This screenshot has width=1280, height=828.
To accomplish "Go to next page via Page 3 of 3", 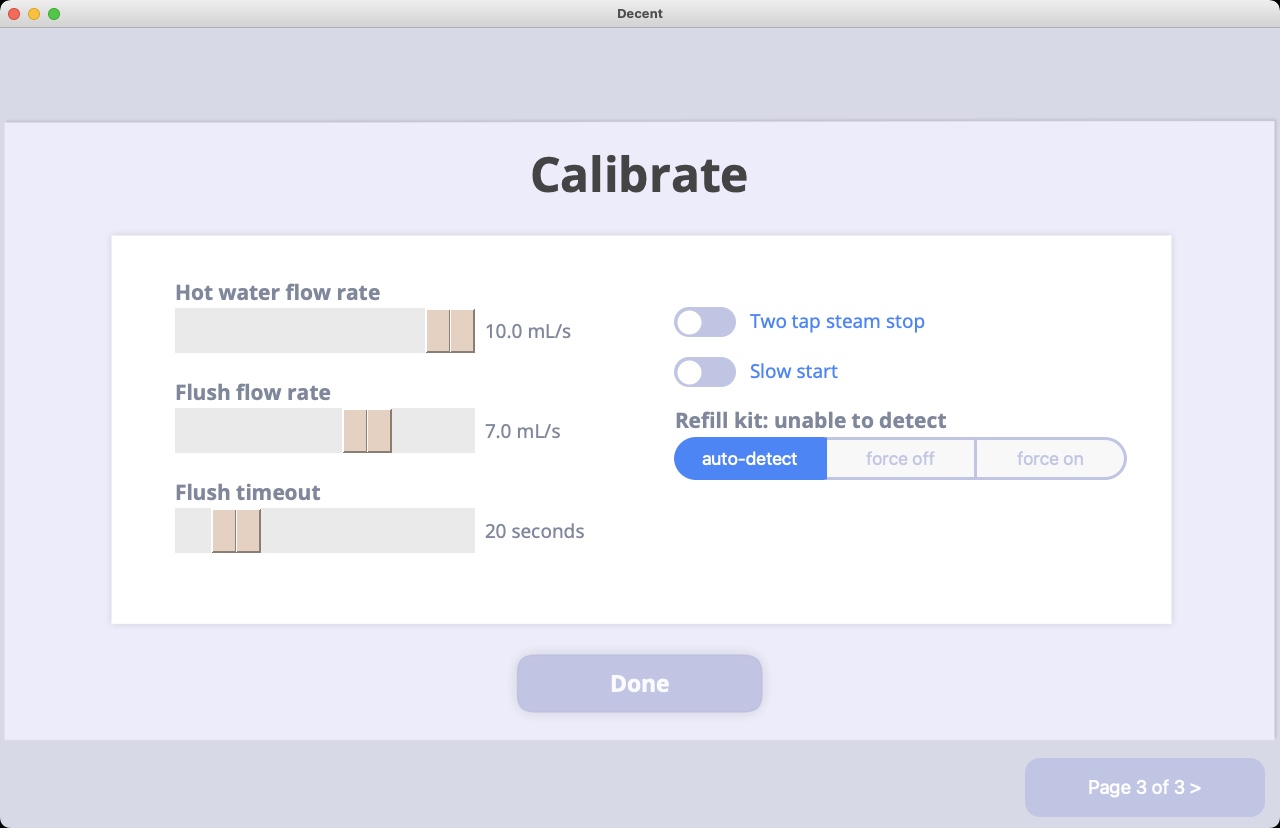I will 1145,787.
